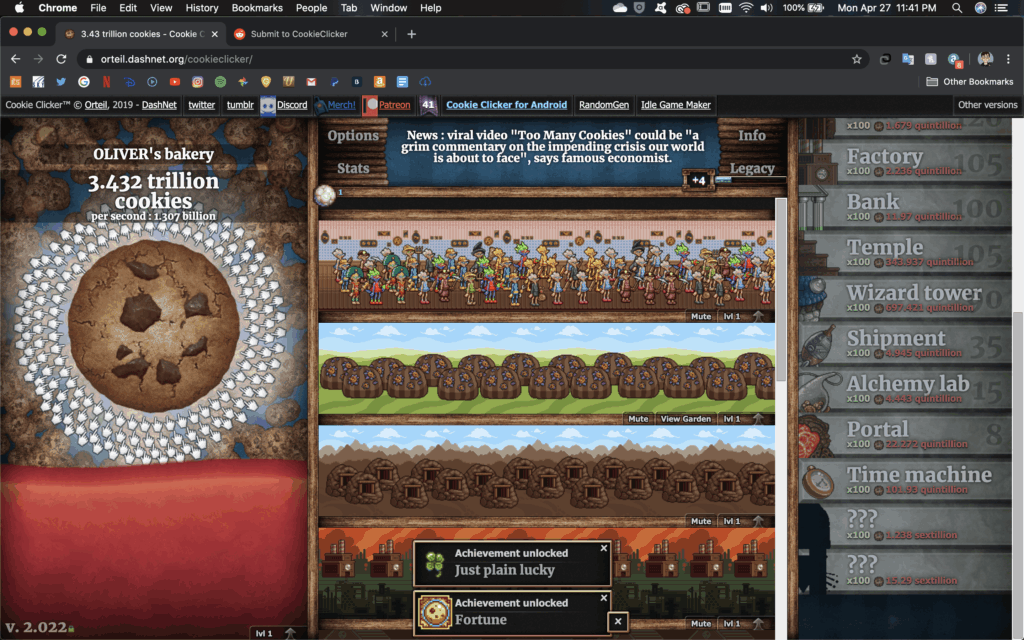Click the sugar lump icon
The image size is (1024, 640).
click(x=325, y=195)
